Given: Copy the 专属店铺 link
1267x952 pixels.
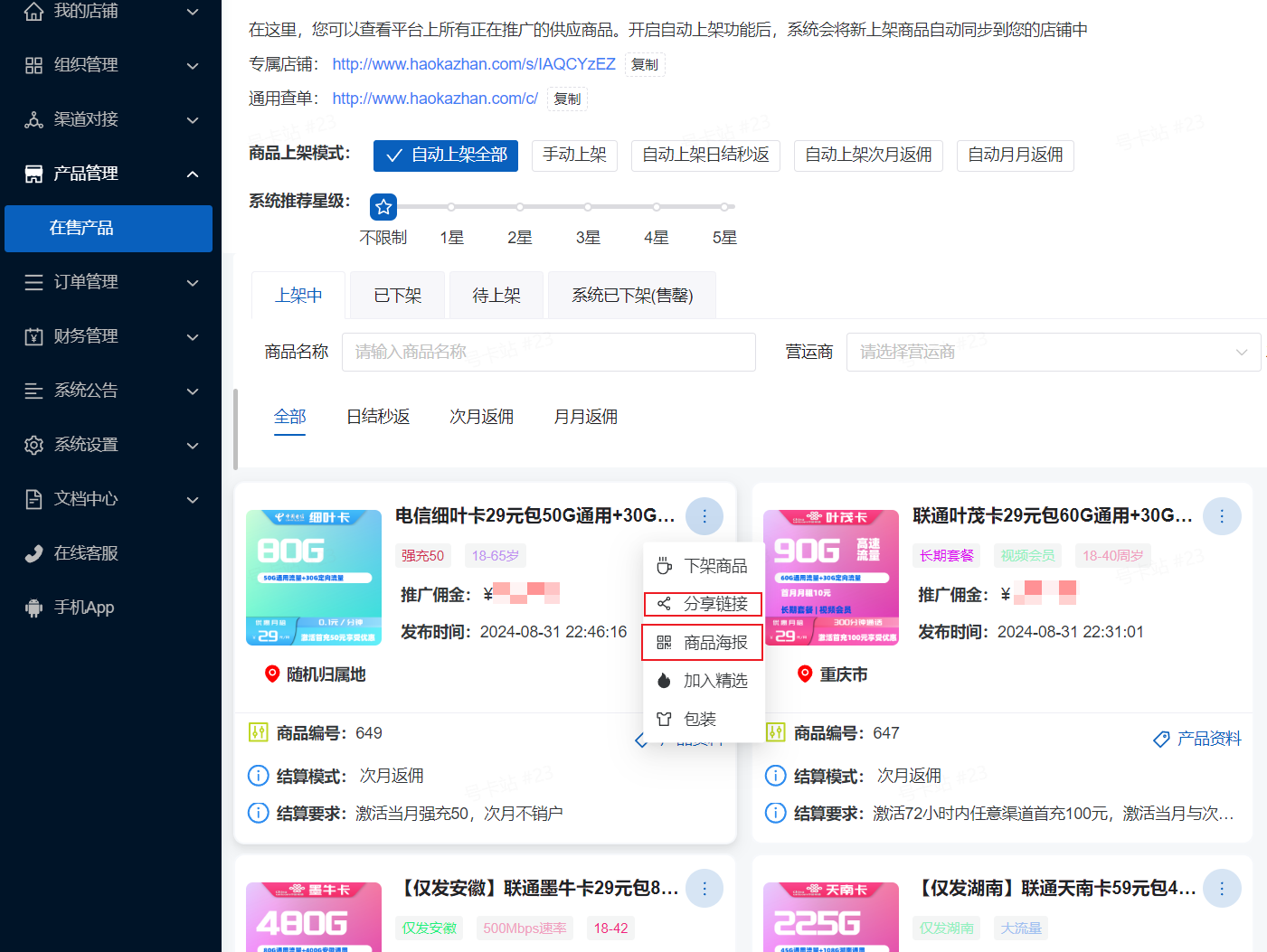Looking at the screenshot, I should pyautogui.click(x=645, y=64).
